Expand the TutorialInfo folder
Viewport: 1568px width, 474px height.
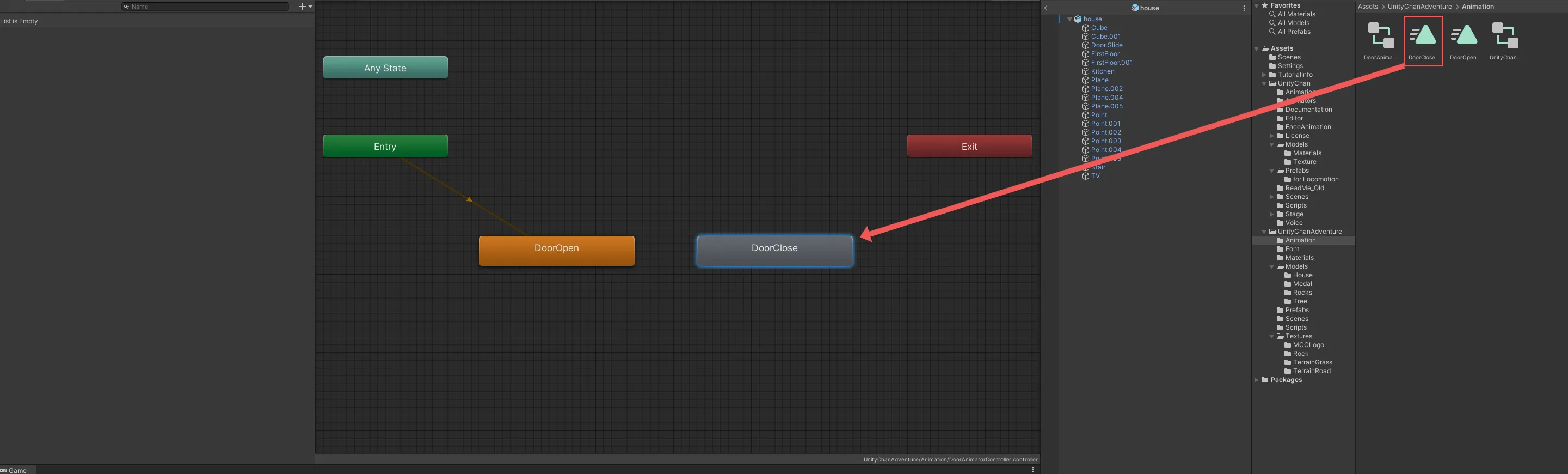[x=1264, y=75]
